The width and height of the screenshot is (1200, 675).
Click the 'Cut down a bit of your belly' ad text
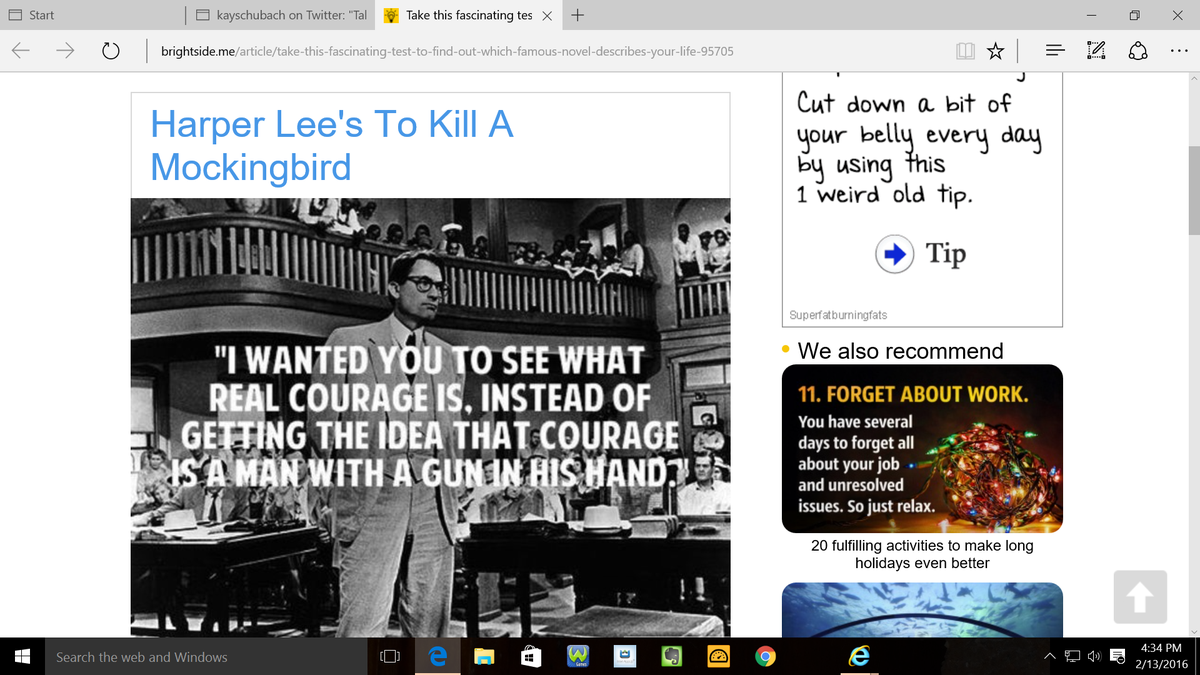point(919,148)
